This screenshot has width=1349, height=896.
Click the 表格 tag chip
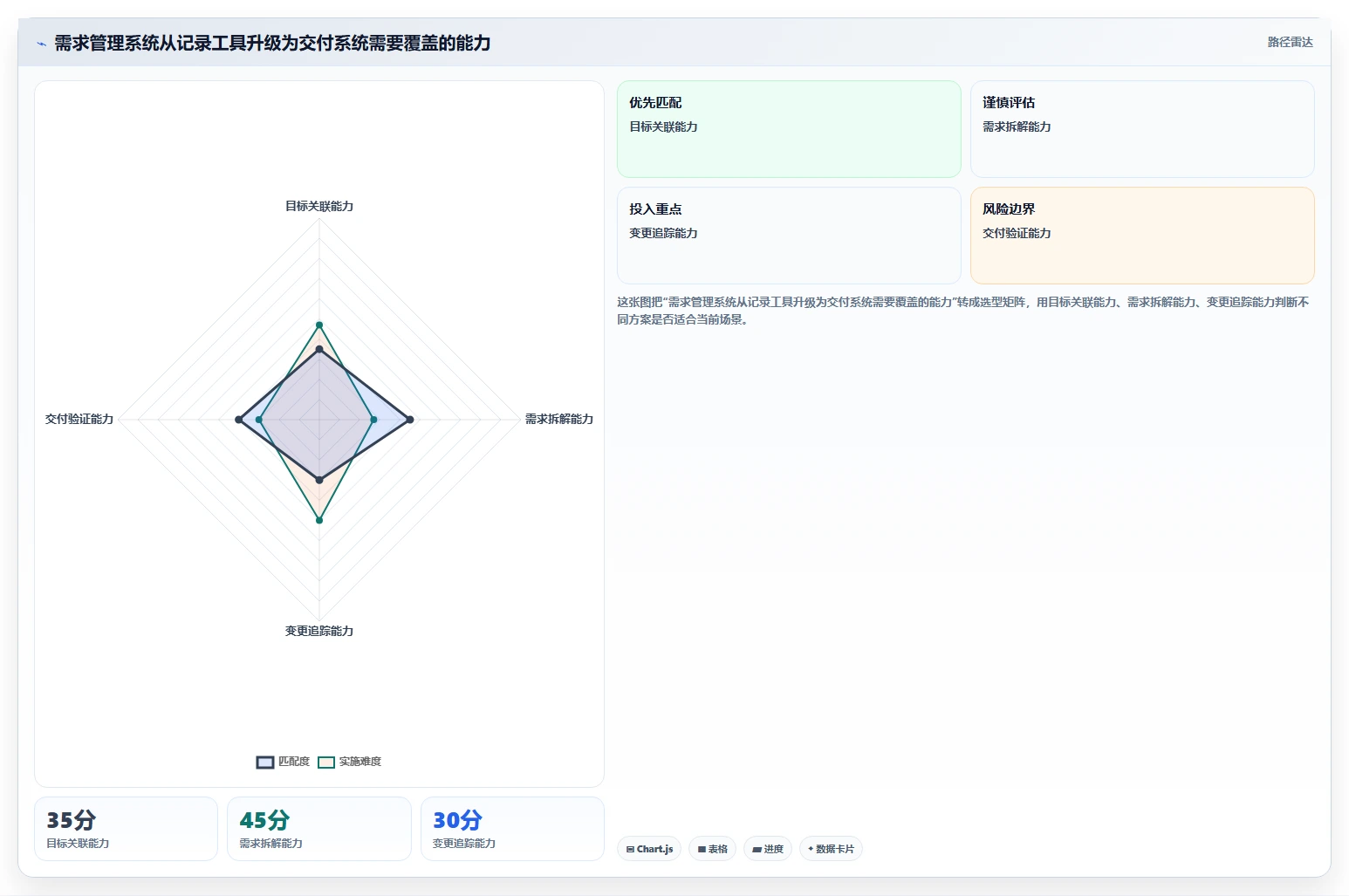[713, 849]
